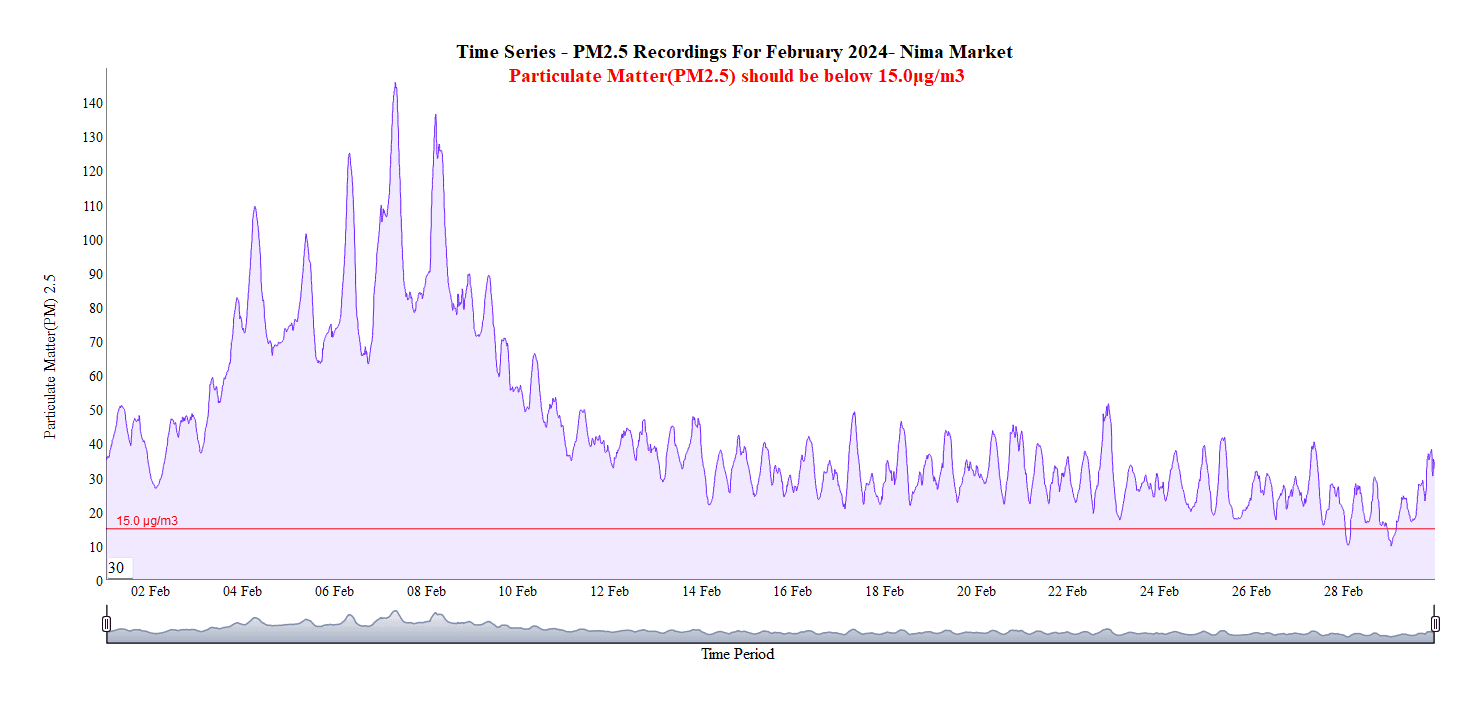Click the "06 Feb" x-axis label
This screenshot has width=1480, height=702.
click(334, 592)
